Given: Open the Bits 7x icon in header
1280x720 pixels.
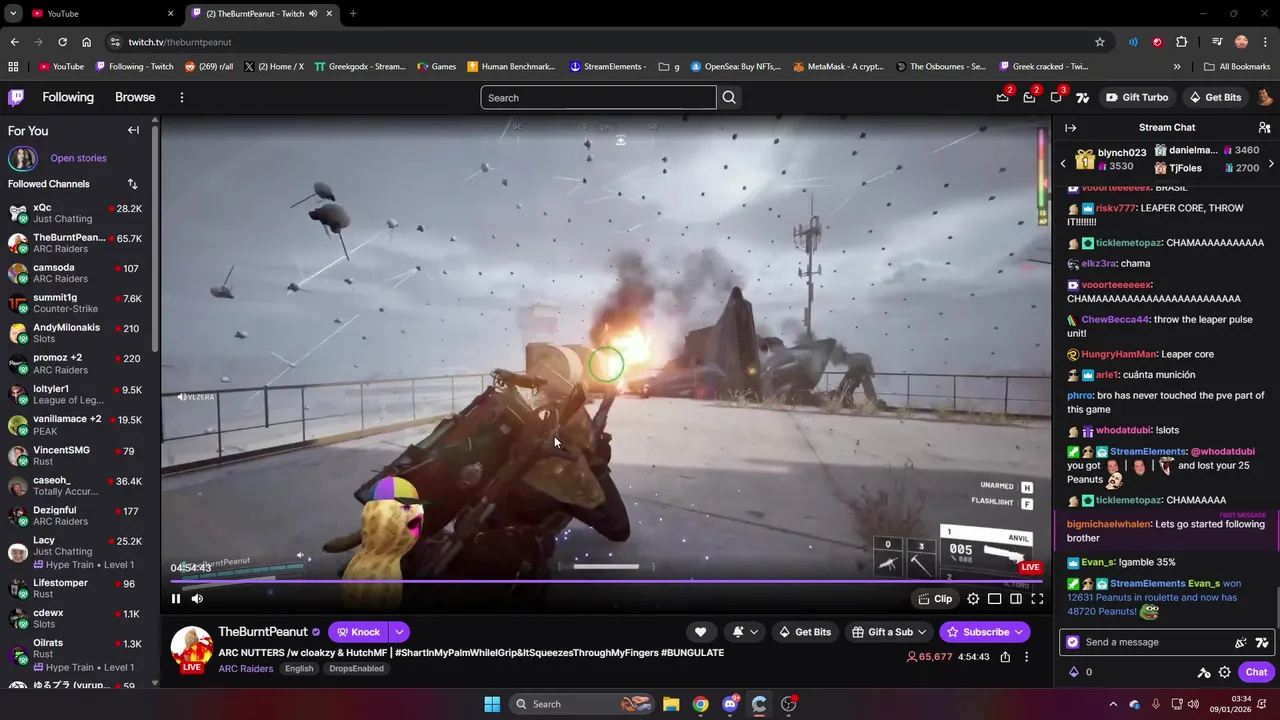Looking at the screenshot, I should coord(1082,97).
